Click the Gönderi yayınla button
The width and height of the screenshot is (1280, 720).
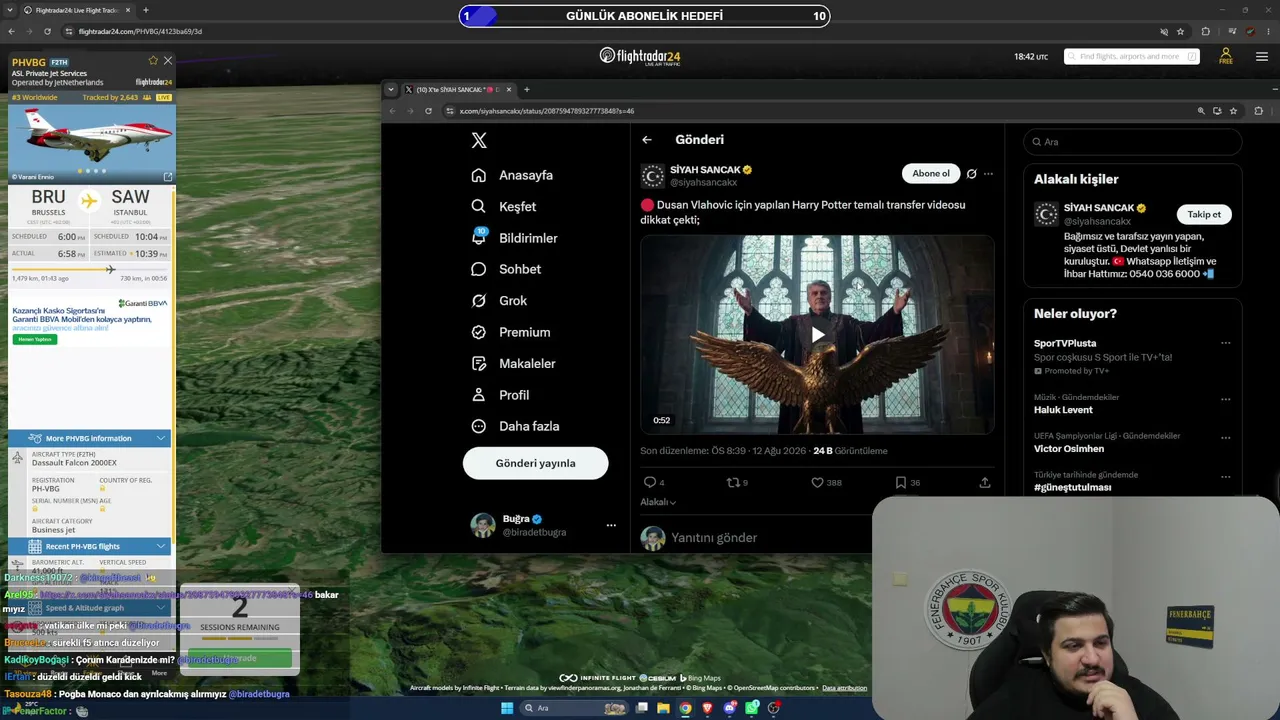pyautogui.click(x=535, y=463)
